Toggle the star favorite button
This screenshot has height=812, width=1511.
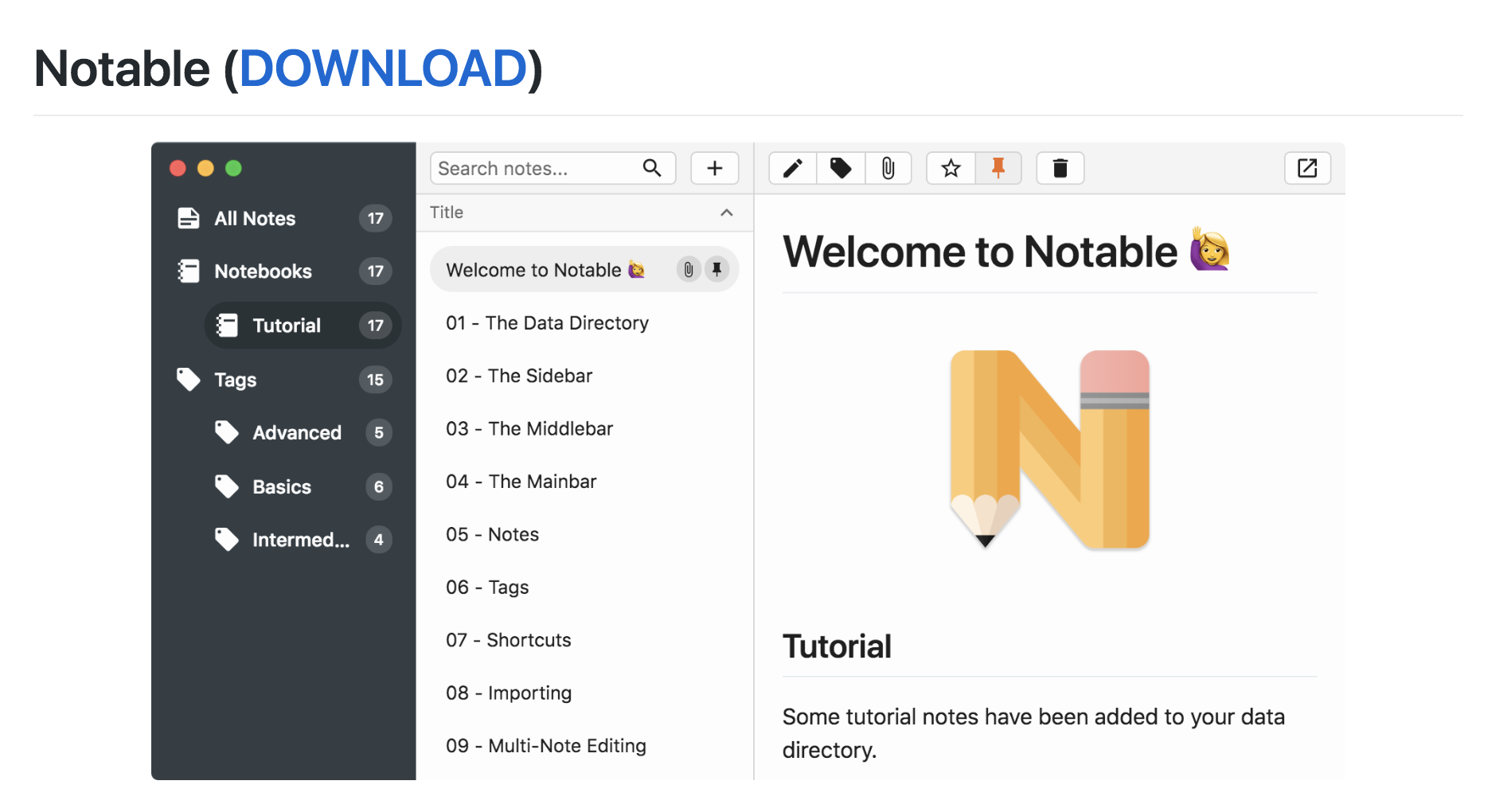[951, 169]
